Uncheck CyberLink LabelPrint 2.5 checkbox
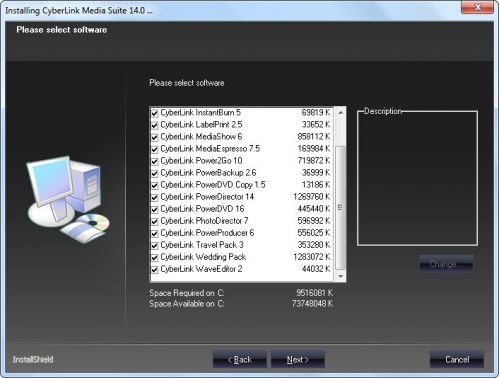 click(x=154, y=125)
